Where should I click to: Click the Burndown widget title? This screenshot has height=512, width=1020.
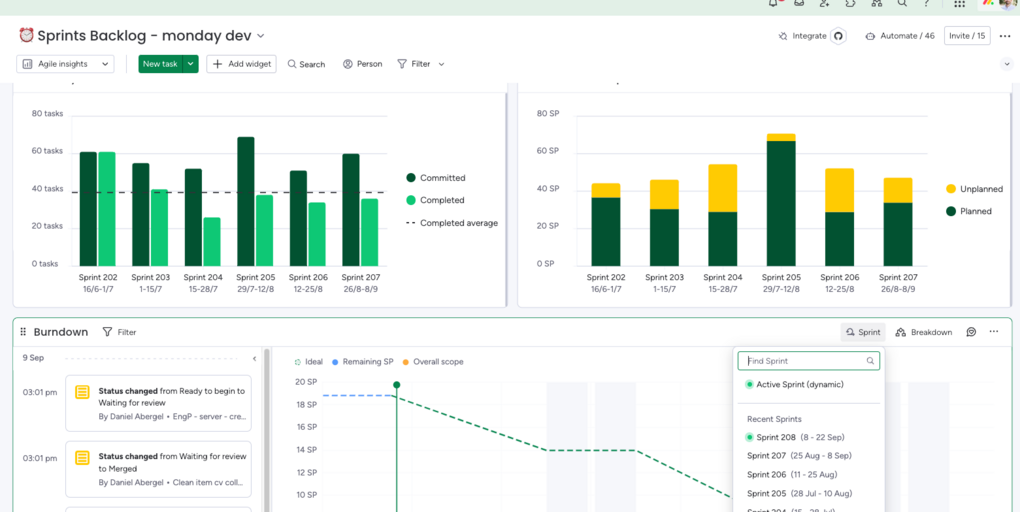point(60,332)
